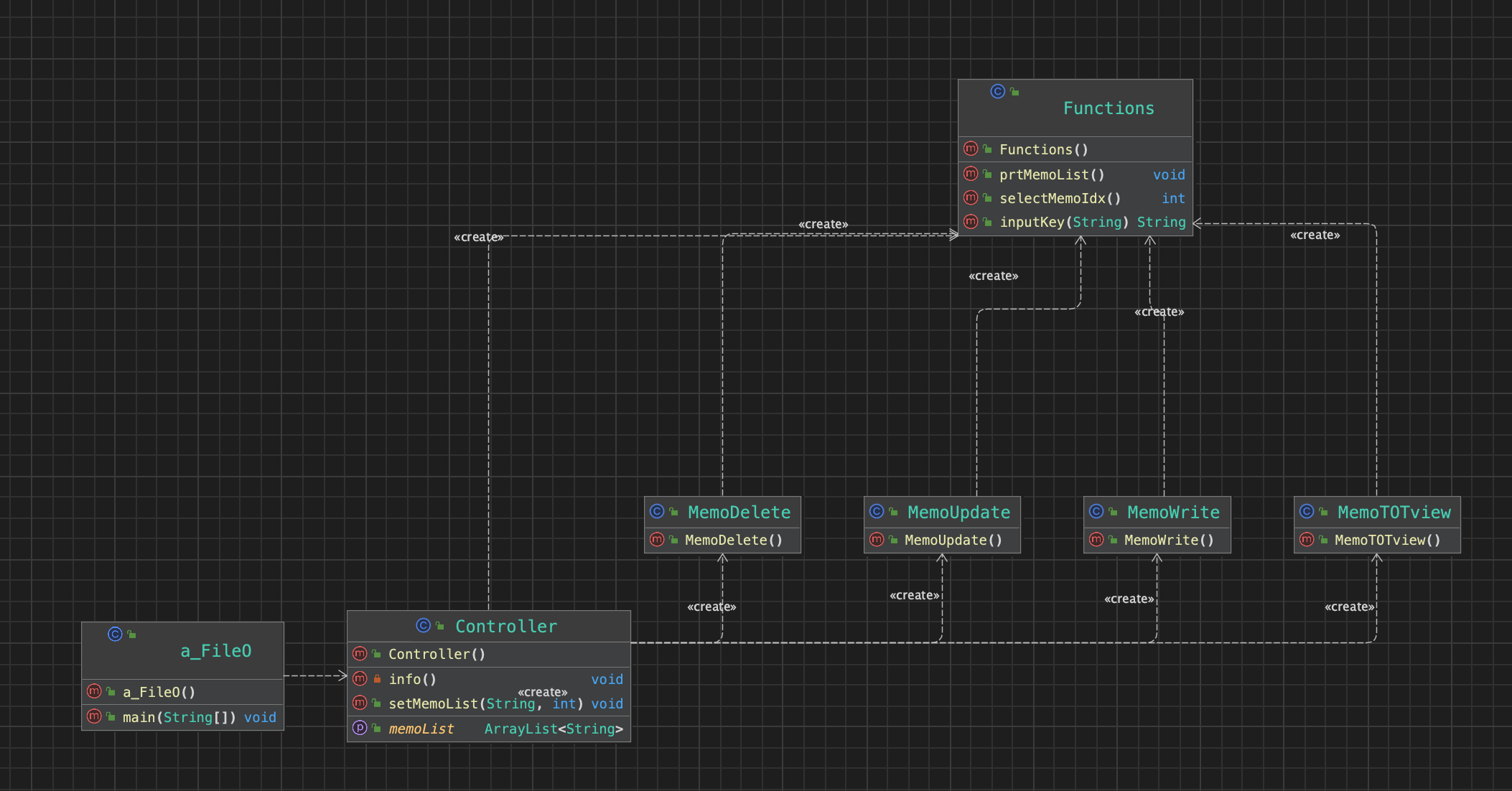
Task: Select the main(String[]) method row
Action: click(183, 717)
